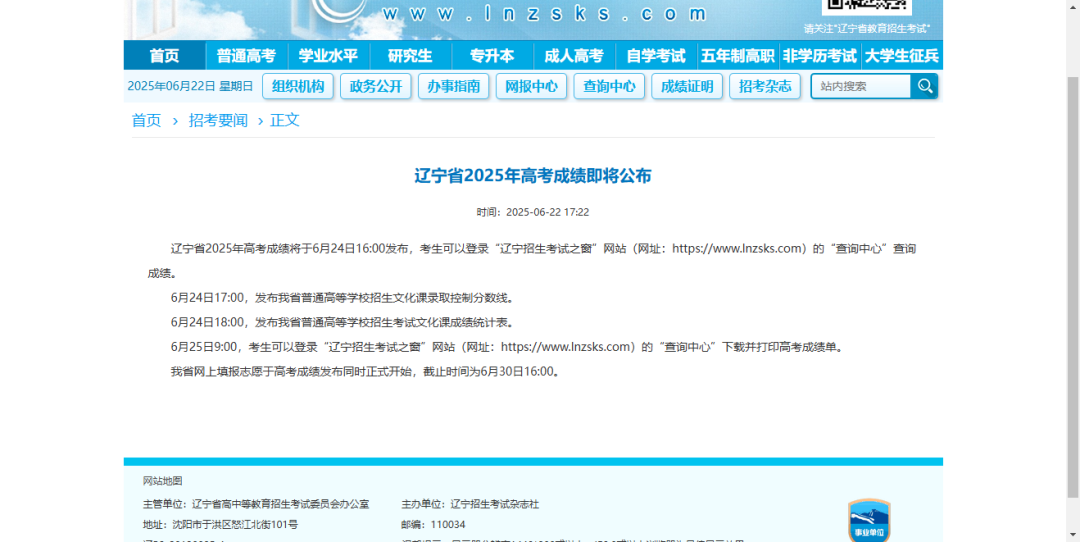The image size is (1080, 542).
Task: Open the 首页 navigation tab
Action: click(x=164, y=56)
